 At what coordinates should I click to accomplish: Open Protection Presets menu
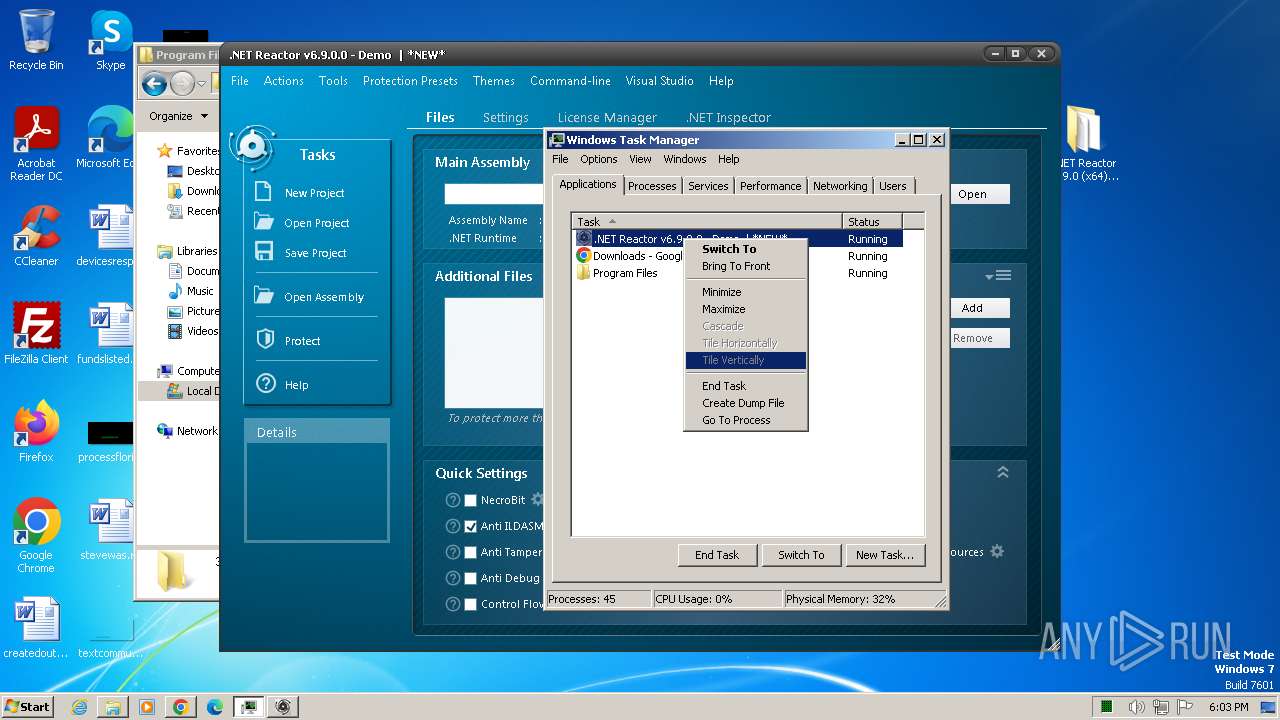pyautogui.click(x=410, y=81)
